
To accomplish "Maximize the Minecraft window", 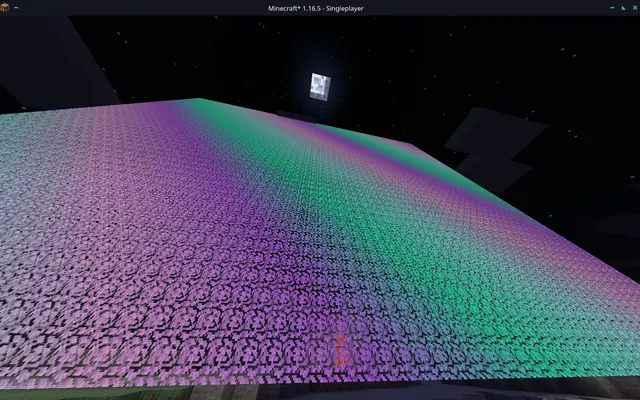I will pyautogui.click(x=624, y=8).
